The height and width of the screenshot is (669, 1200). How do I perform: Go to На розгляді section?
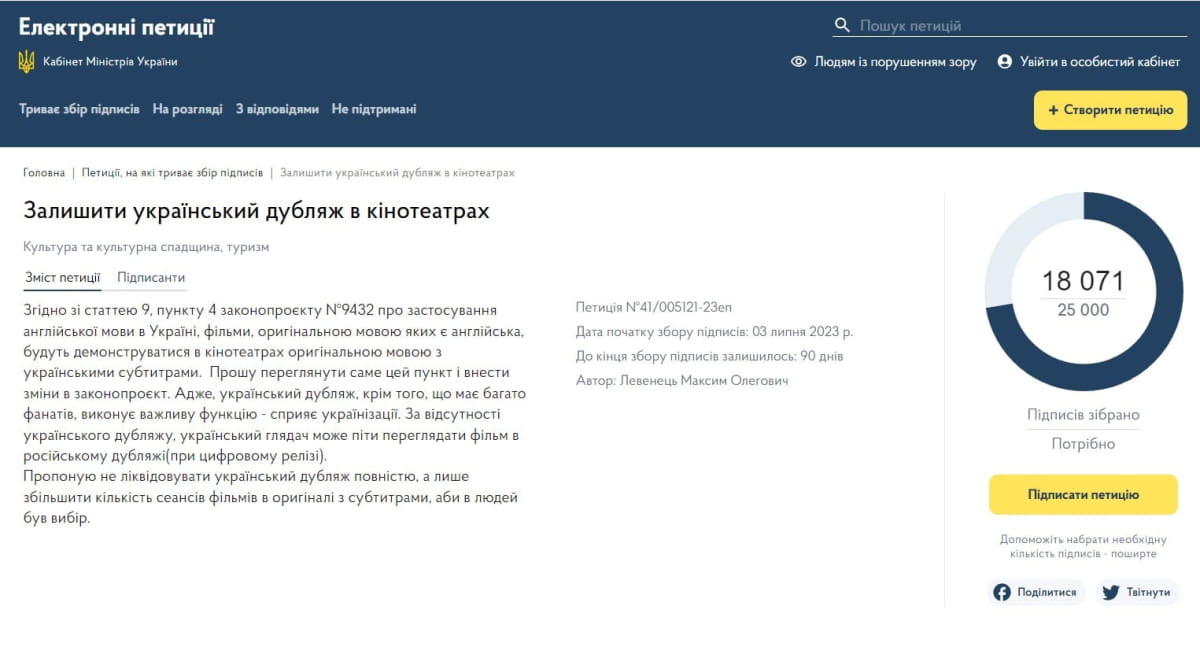(x=187, y=109)
